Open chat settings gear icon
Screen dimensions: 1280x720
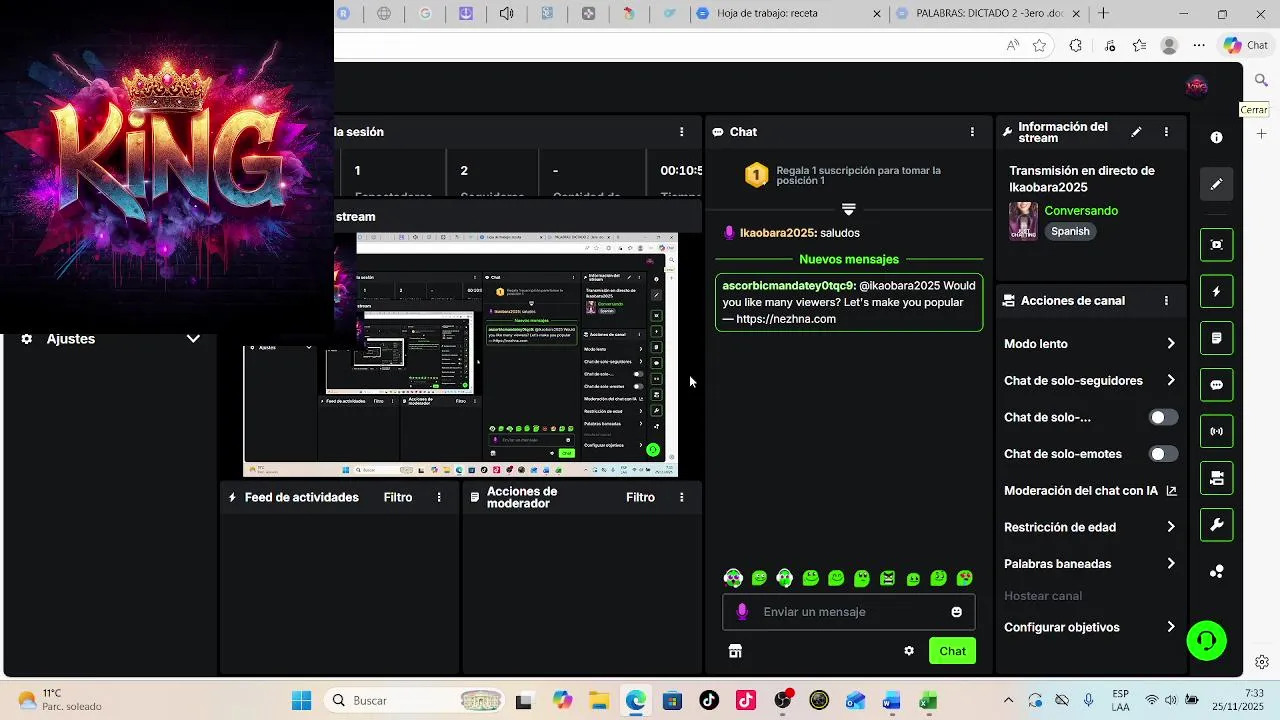[909, 651]
